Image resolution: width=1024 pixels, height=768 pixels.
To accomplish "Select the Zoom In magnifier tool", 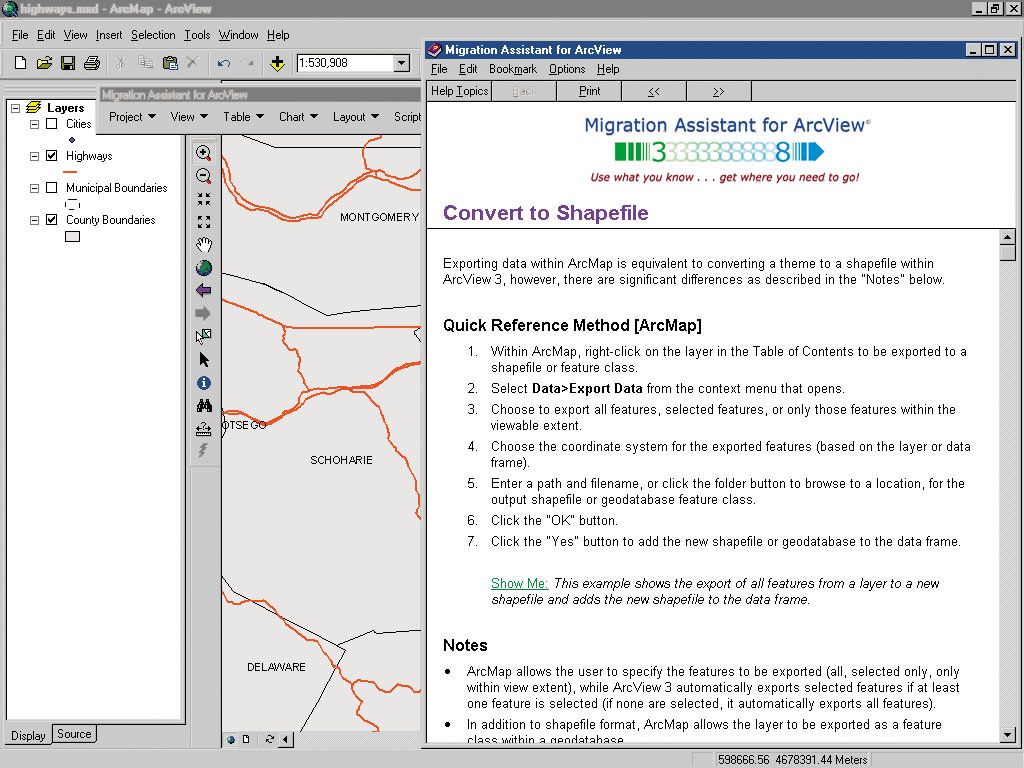I will pos(204,153).
